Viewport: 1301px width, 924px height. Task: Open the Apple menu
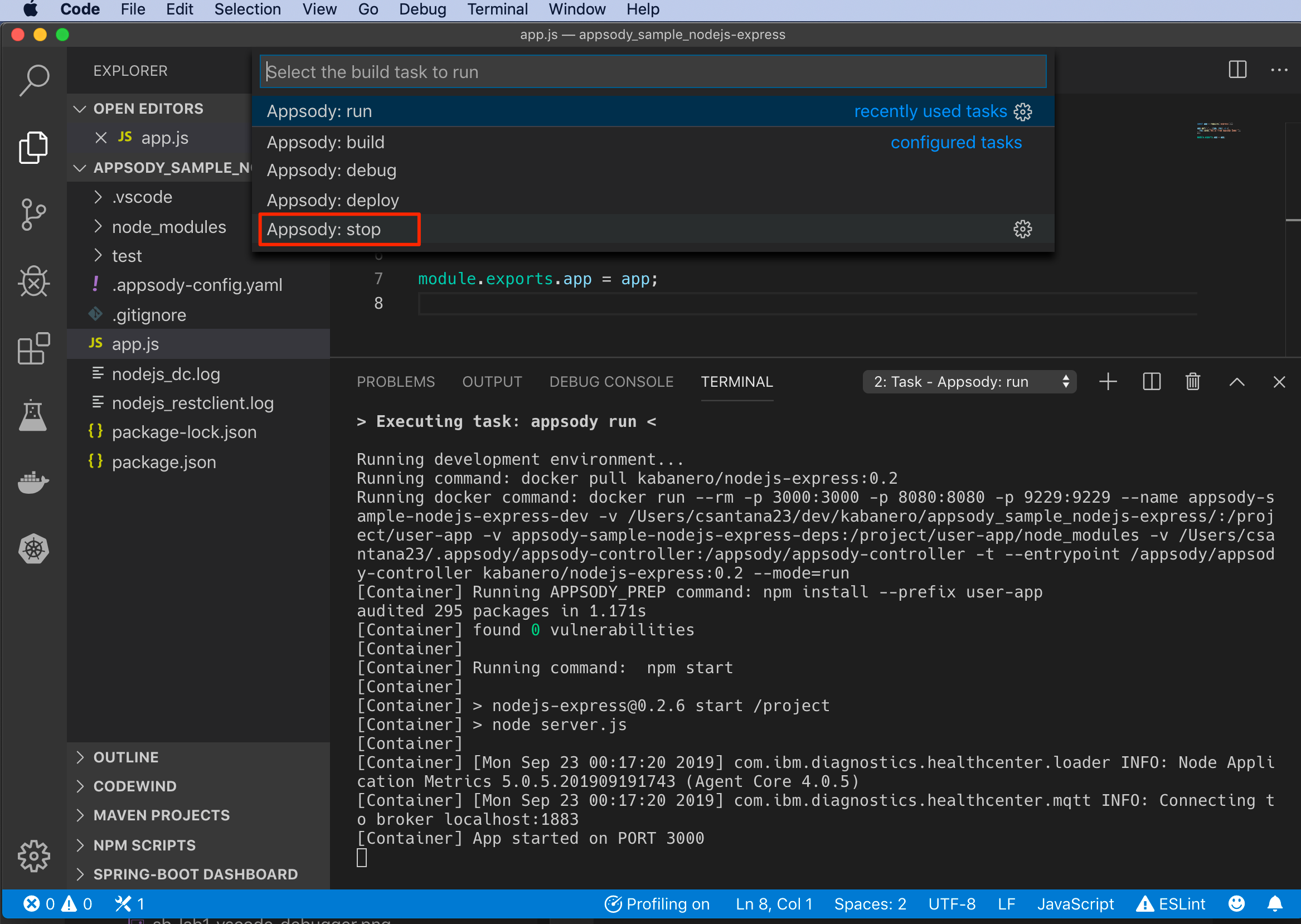click(30, 9)
